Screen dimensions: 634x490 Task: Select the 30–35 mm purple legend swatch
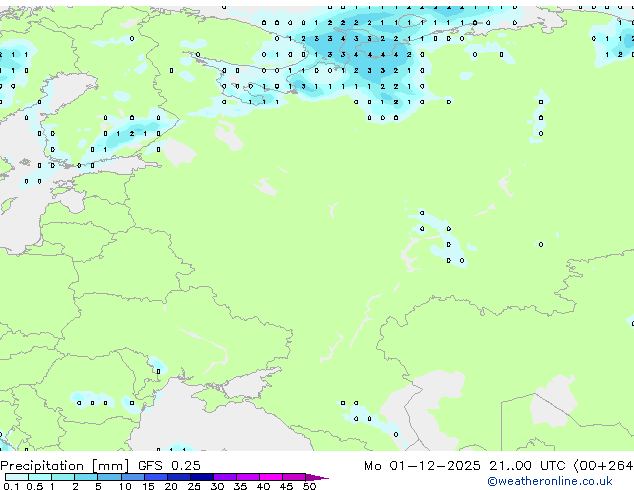click(224, 477)
